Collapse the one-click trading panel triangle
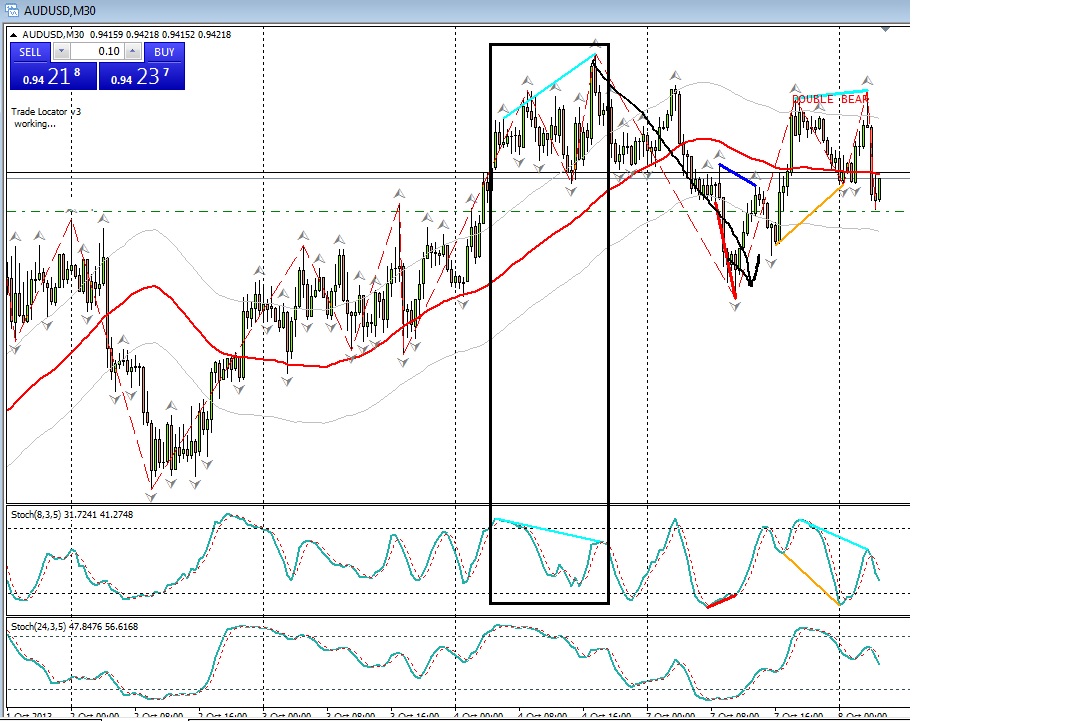Image resolution: width=1076 pixels, height=721 pixels. 14,35
